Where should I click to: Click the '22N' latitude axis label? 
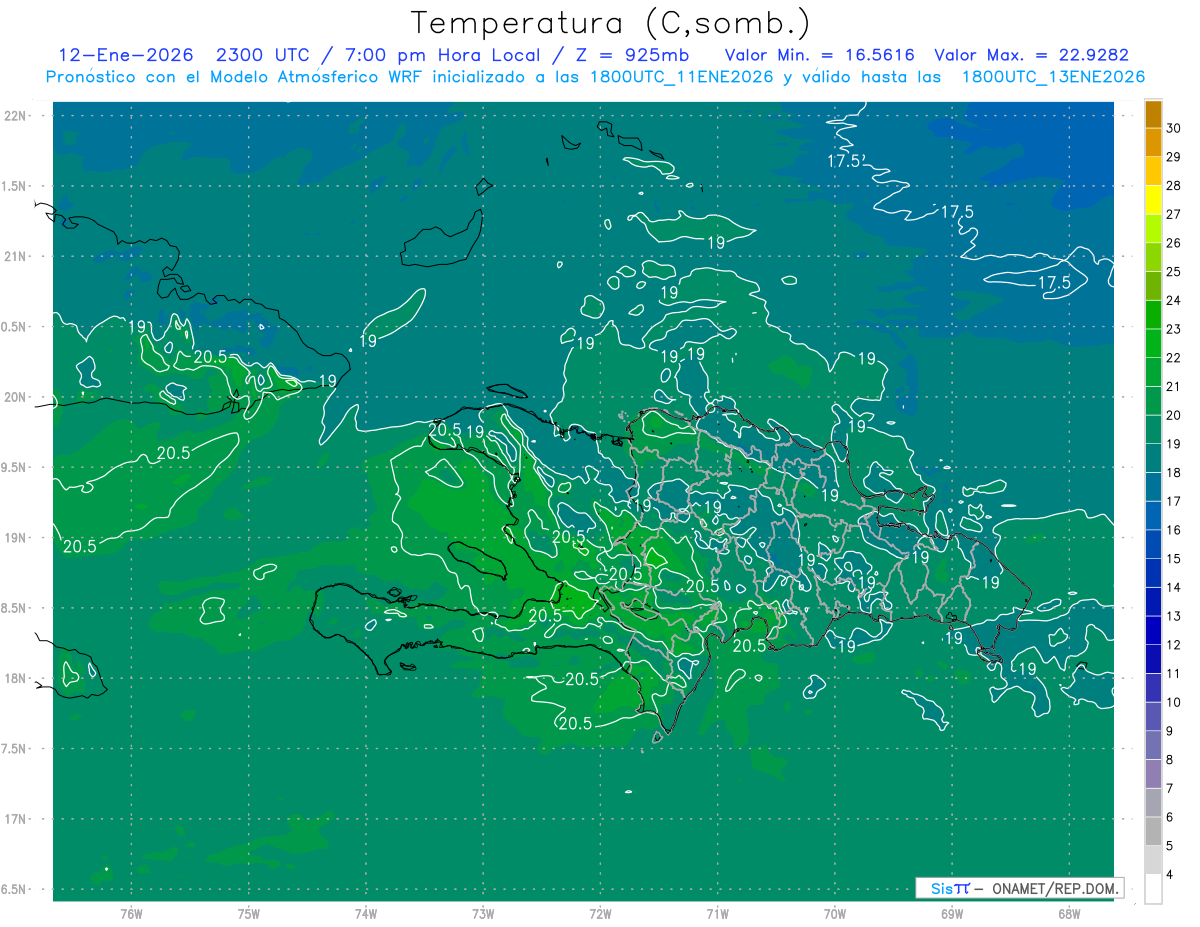tap(15, 116)
